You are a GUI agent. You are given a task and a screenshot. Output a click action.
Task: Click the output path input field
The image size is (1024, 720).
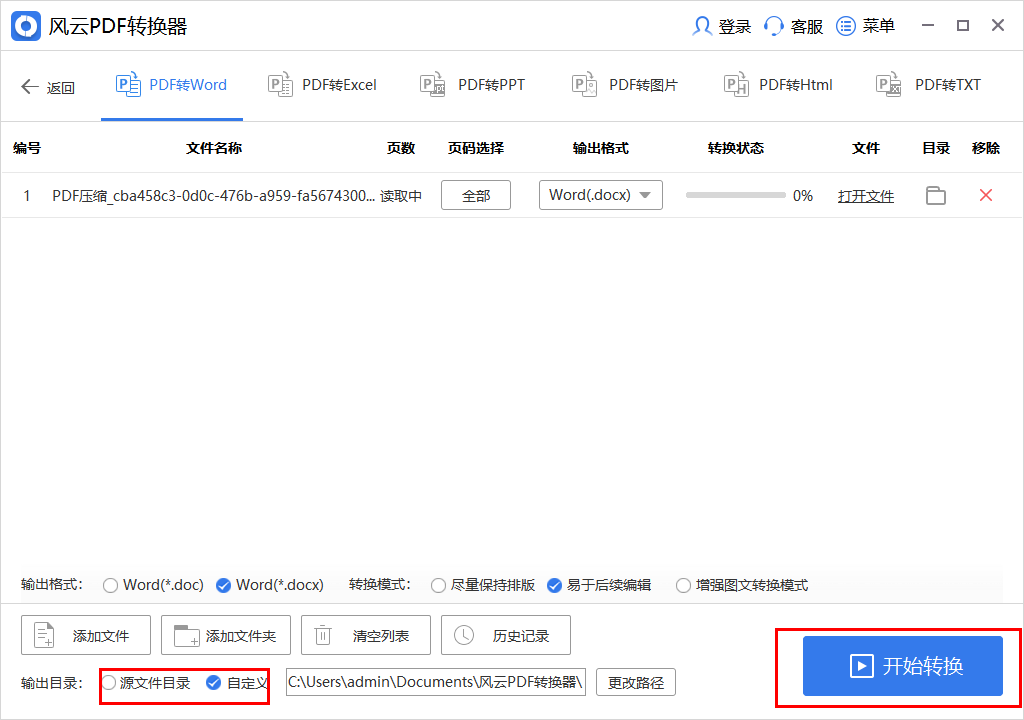pos(436,682)
